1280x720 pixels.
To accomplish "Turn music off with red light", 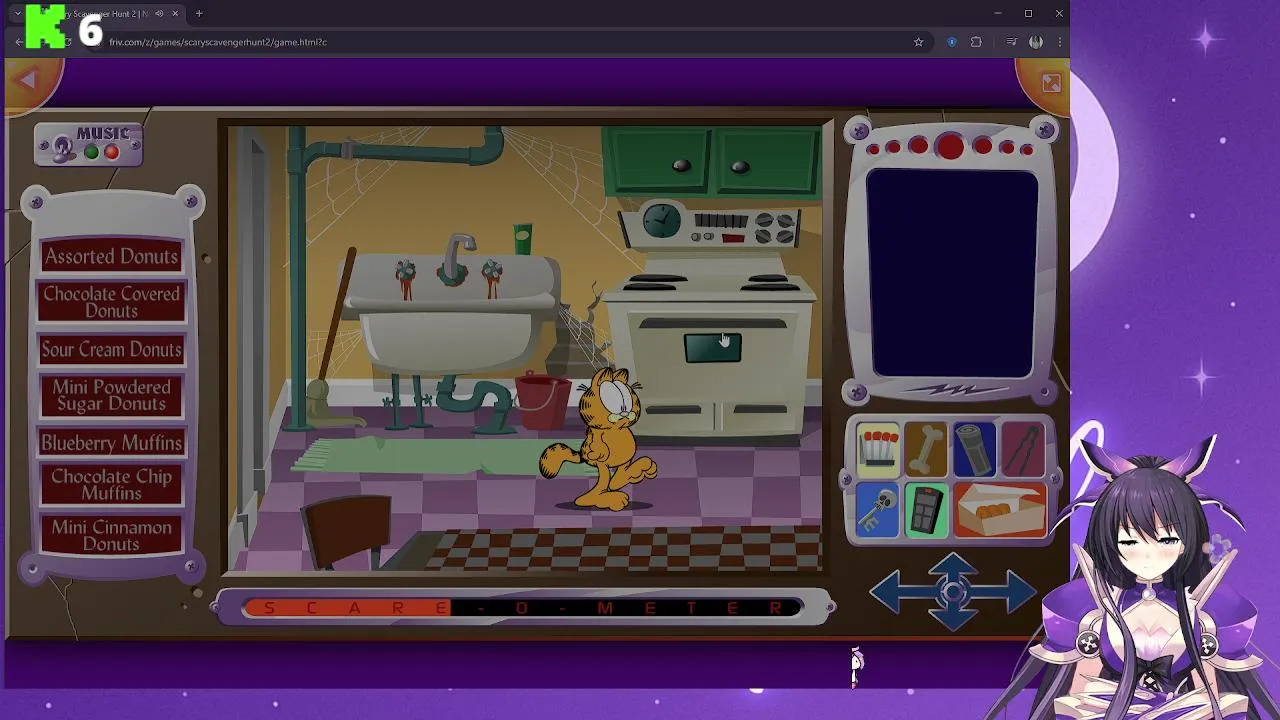I will (111, 152).
